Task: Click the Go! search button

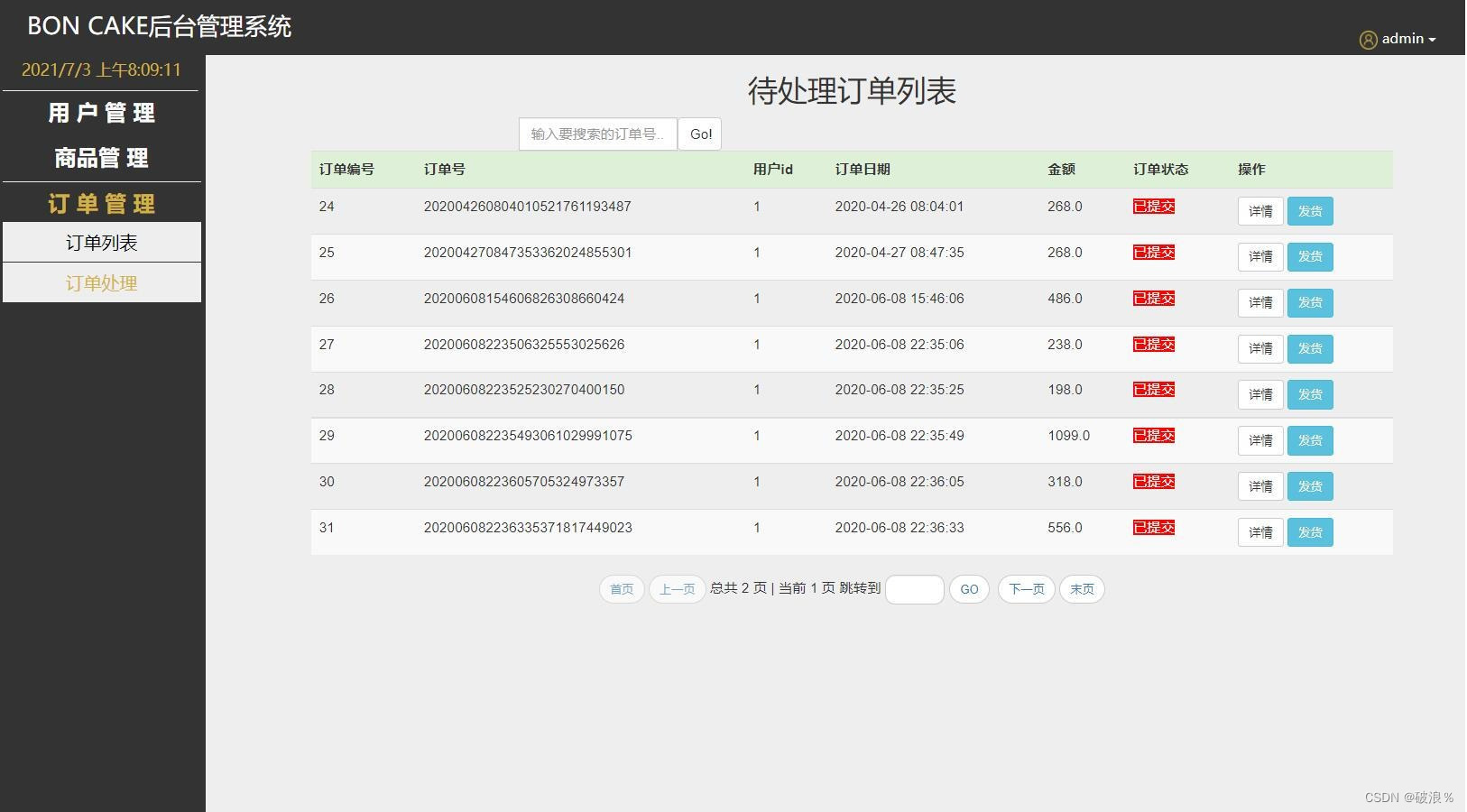Action: 700,134
